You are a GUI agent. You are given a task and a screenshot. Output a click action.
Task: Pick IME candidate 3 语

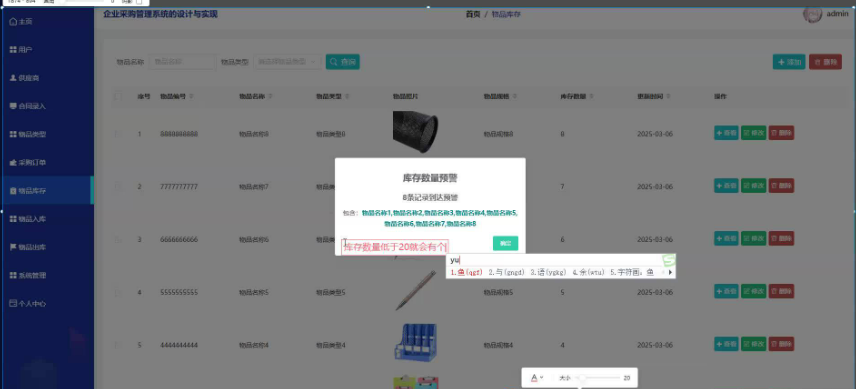tap(549, 272)
